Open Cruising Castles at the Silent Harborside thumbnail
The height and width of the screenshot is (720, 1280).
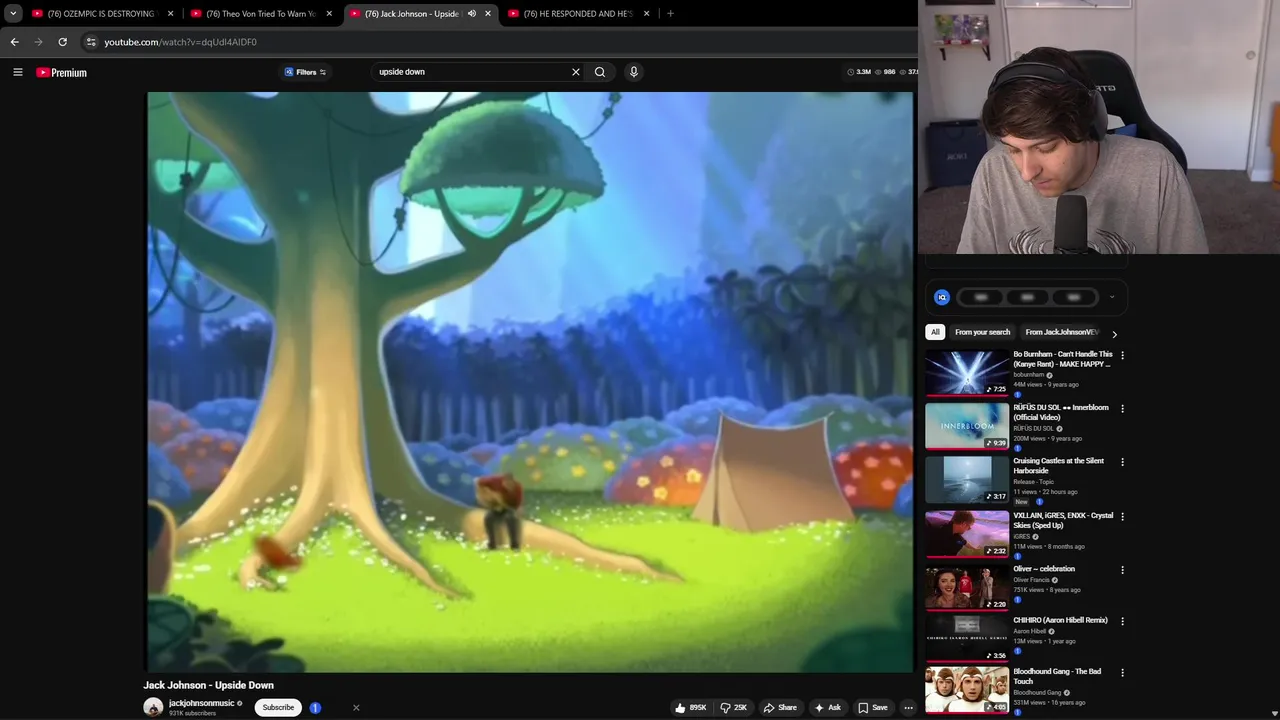pyautogui.click(x=967, y=480)
